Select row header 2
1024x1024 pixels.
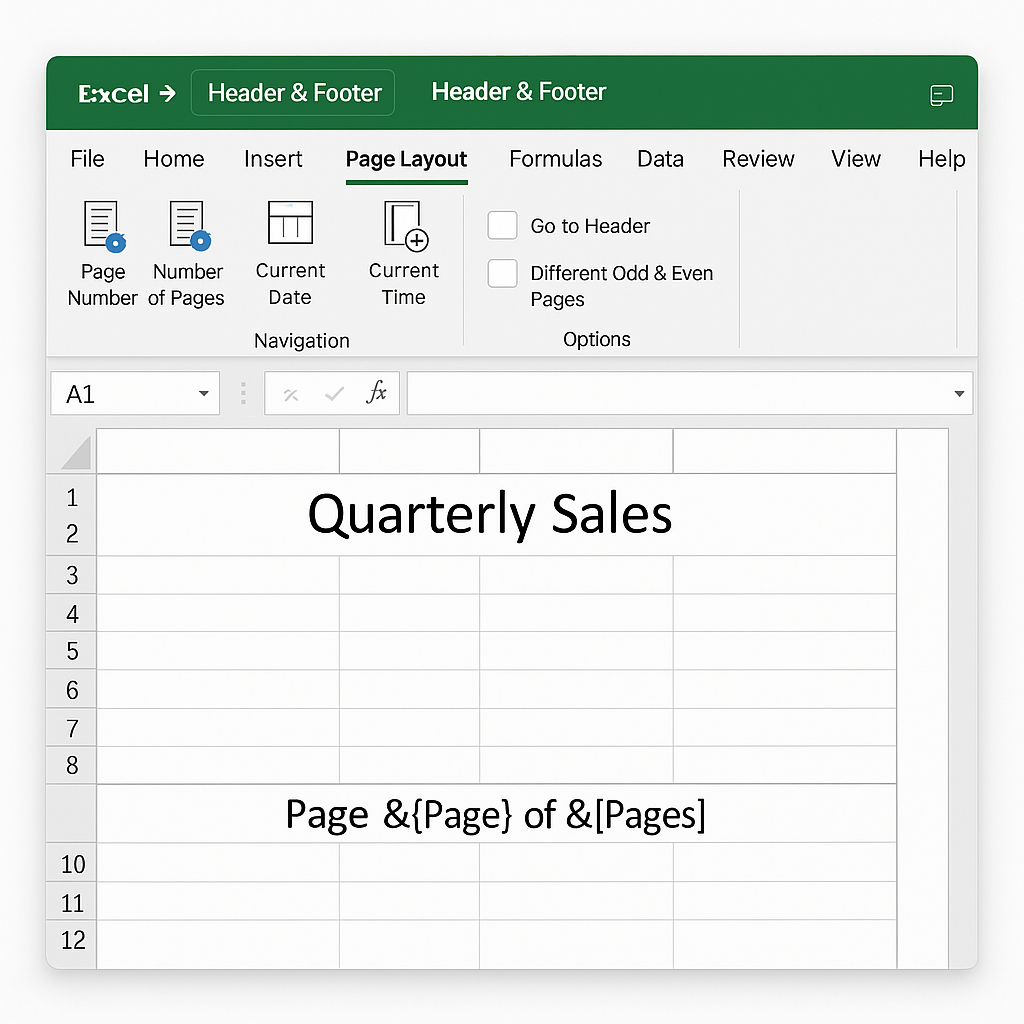coord(72,534)
